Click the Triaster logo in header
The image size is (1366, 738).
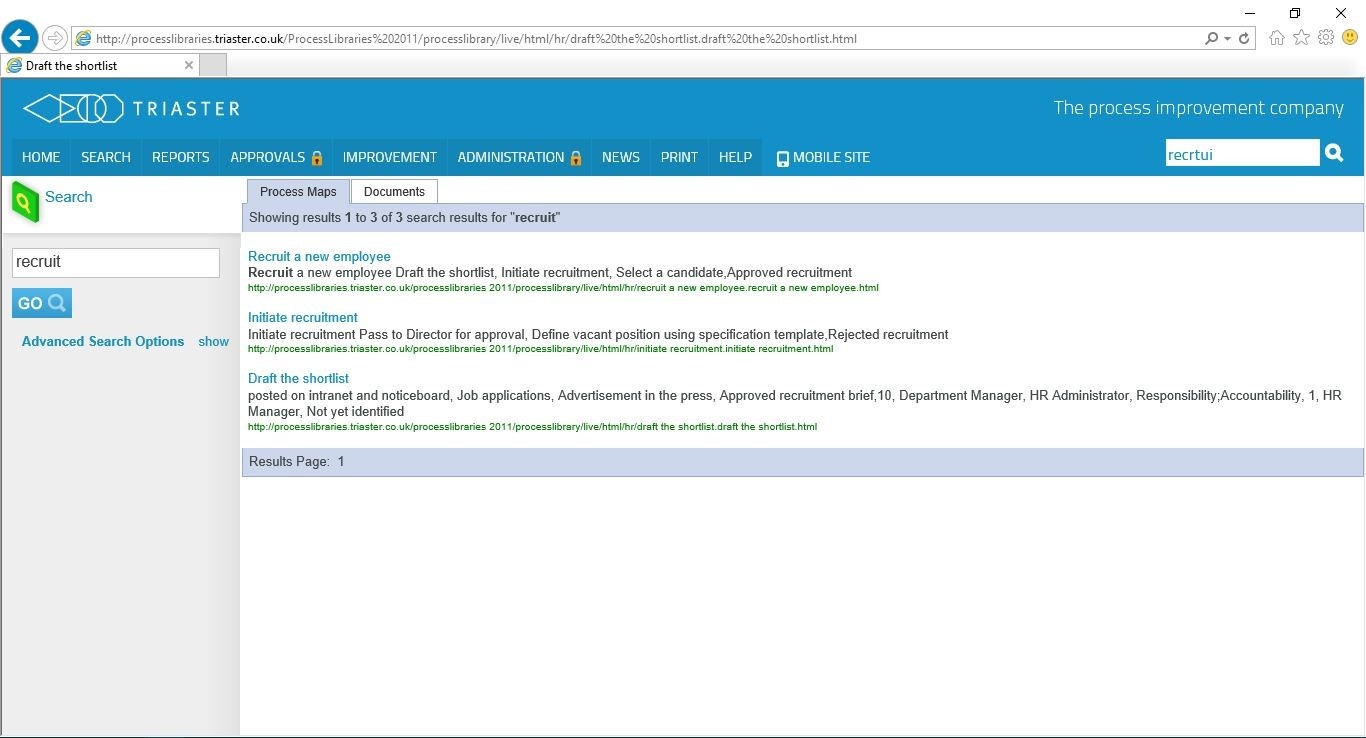(131, 108)
